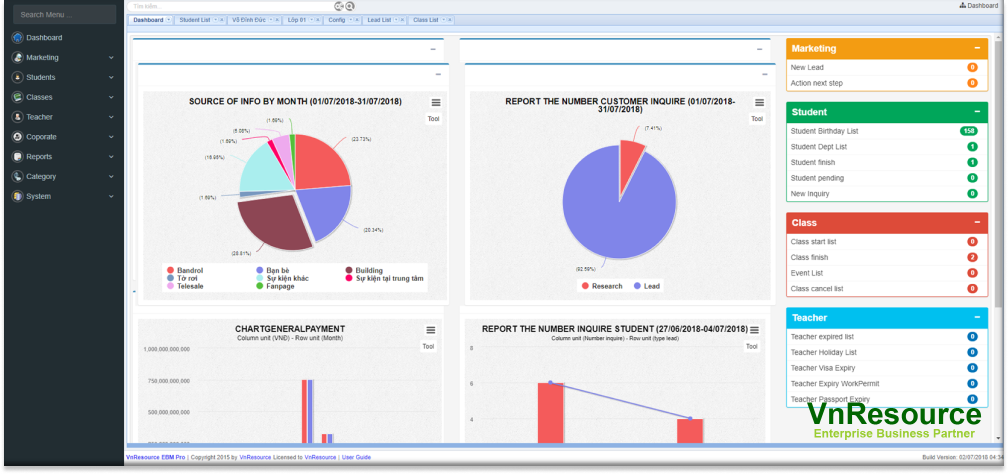The width and height of the screenshot is (1008, 474).
Task: Click the Reports icon in the sidebar
Action: pos(18,157)
